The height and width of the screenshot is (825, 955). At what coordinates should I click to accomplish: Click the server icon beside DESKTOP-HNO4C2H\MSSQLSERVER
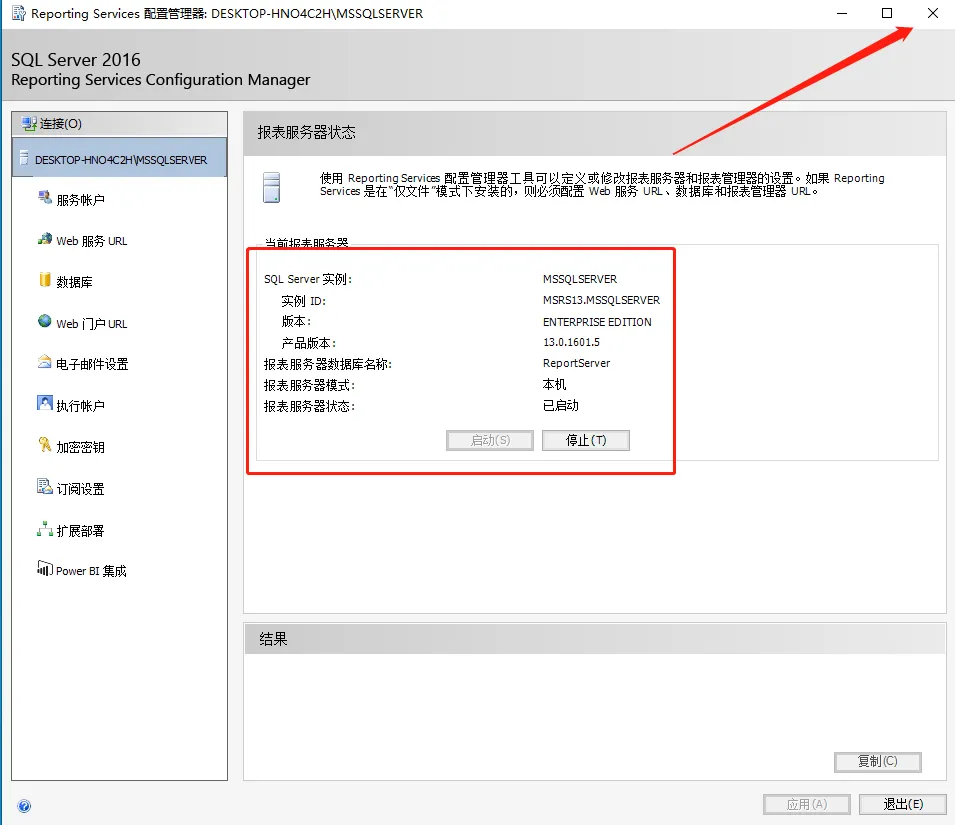(24, 159)
